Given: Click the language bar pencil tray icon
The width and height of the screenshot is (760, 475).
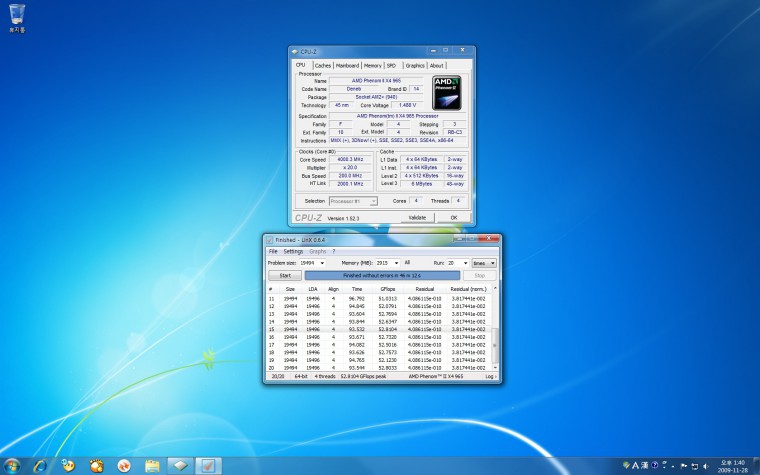Looking at the screenshot, I should (626, 465).
